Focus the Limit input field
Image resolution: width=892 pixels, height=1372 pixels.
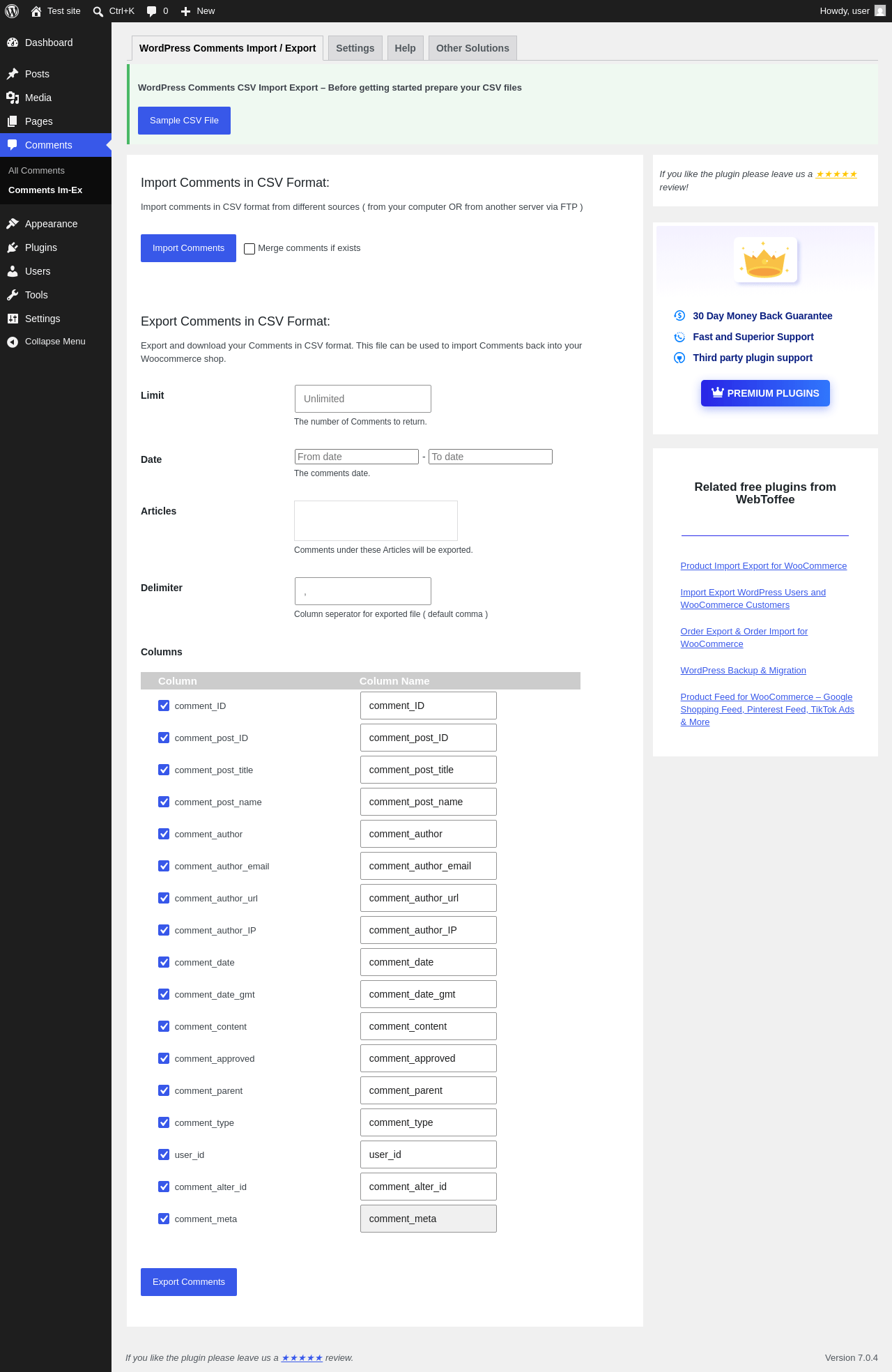point(363,399)
